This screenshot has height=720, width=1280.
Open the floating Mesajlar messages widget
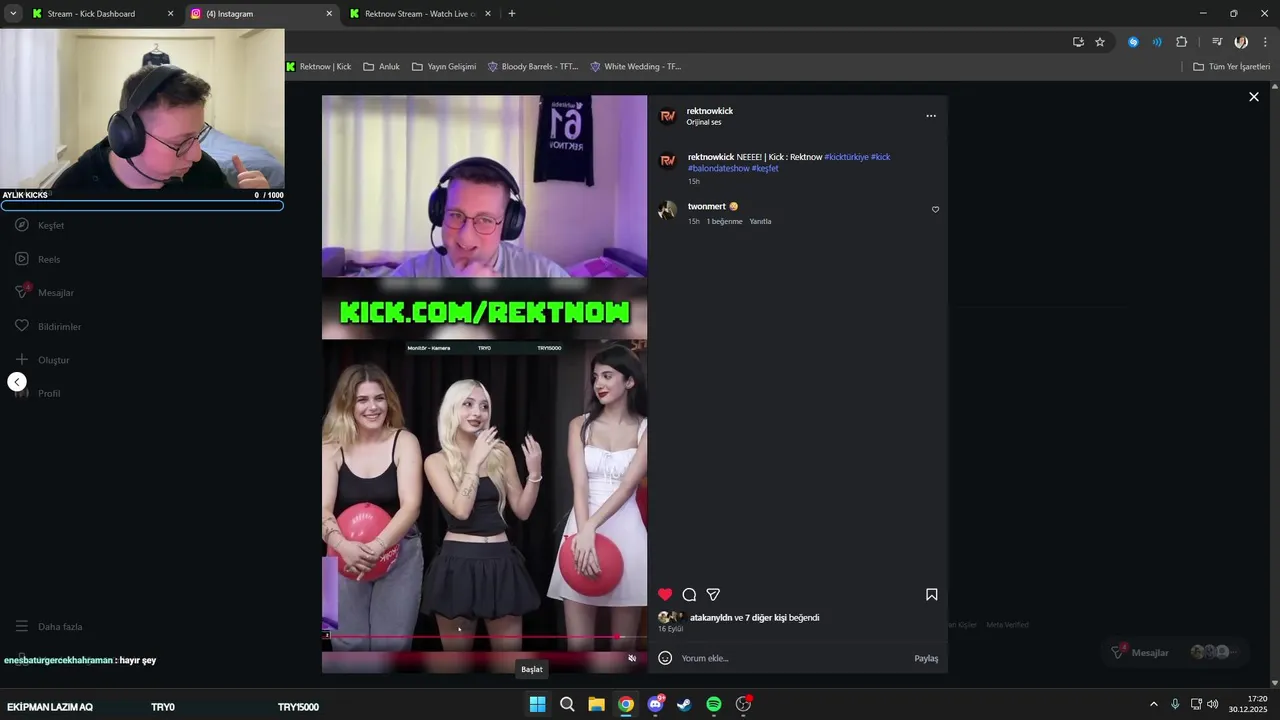coord(1174,652)
